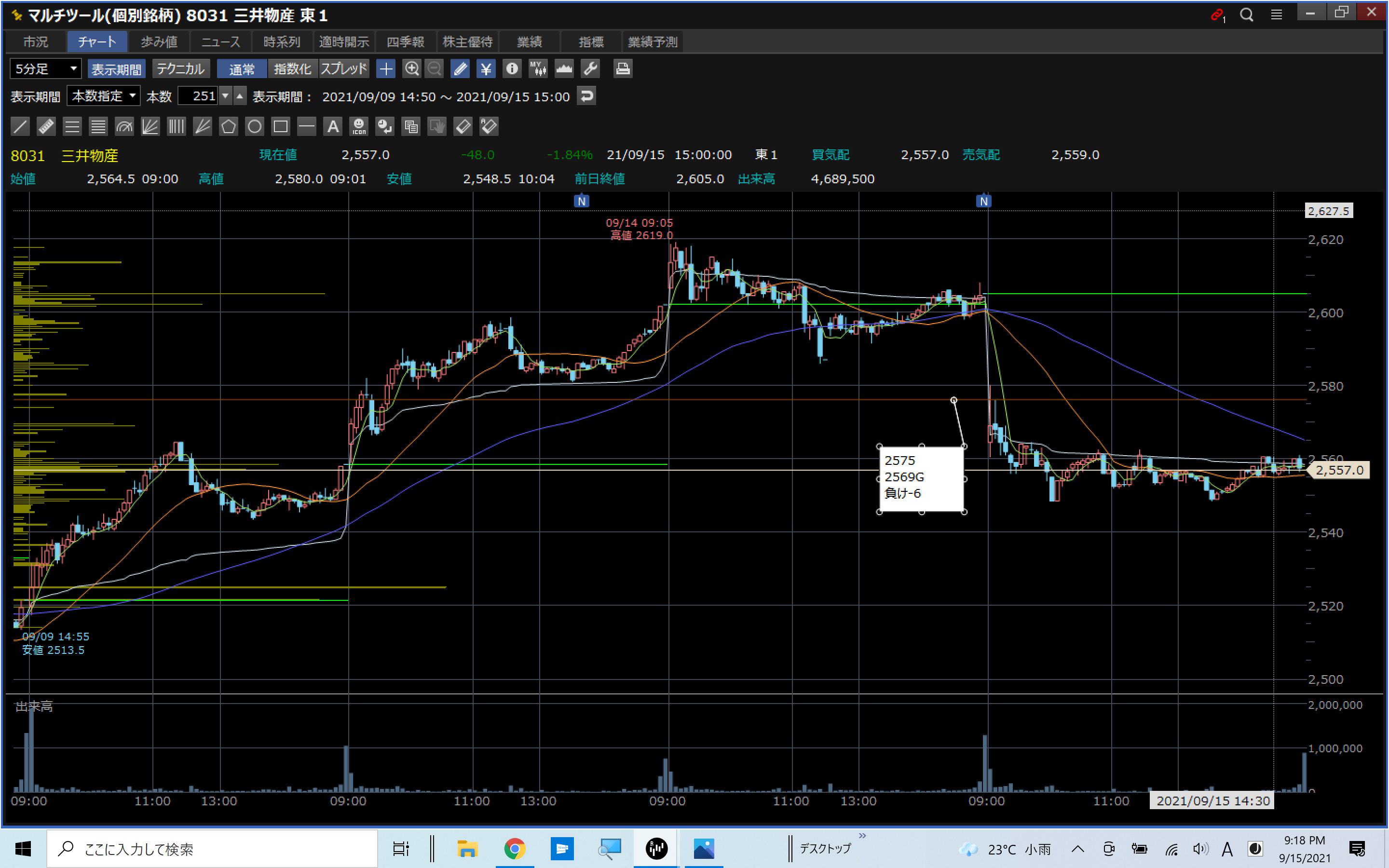
Task: Click the 本数 251 input field
Action: (198, 96)
